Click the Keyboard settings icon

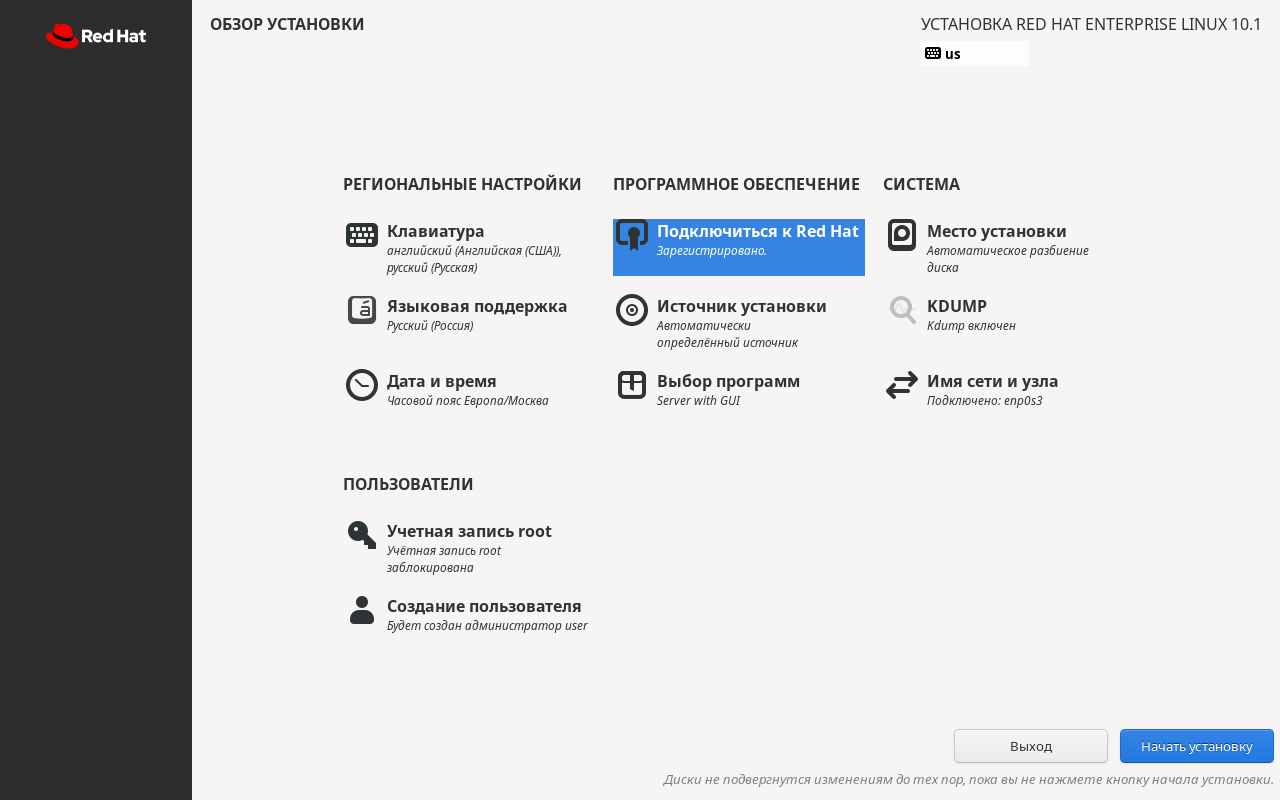pyautogui.click(x=362, y=235)
